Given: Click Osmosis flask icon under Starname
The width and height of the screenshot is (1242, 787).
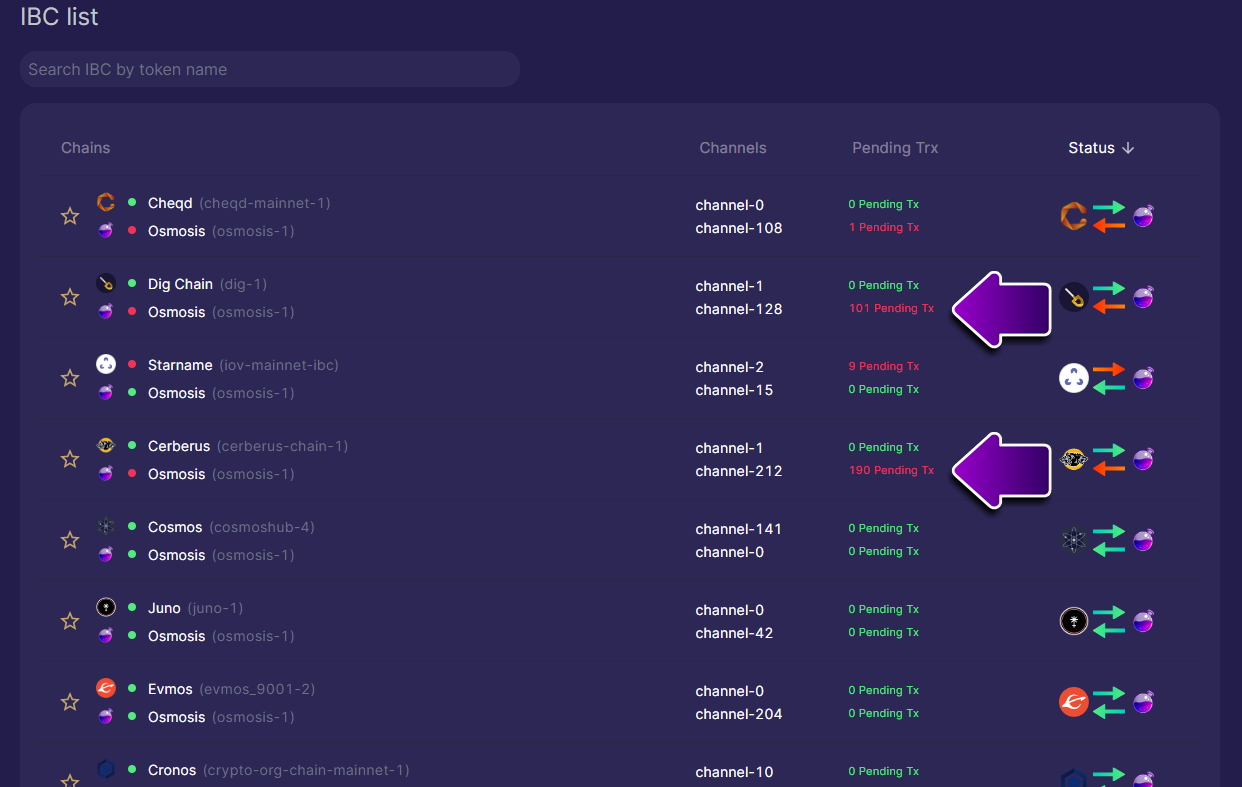Looking at the screenshot, I should [106, 392].
